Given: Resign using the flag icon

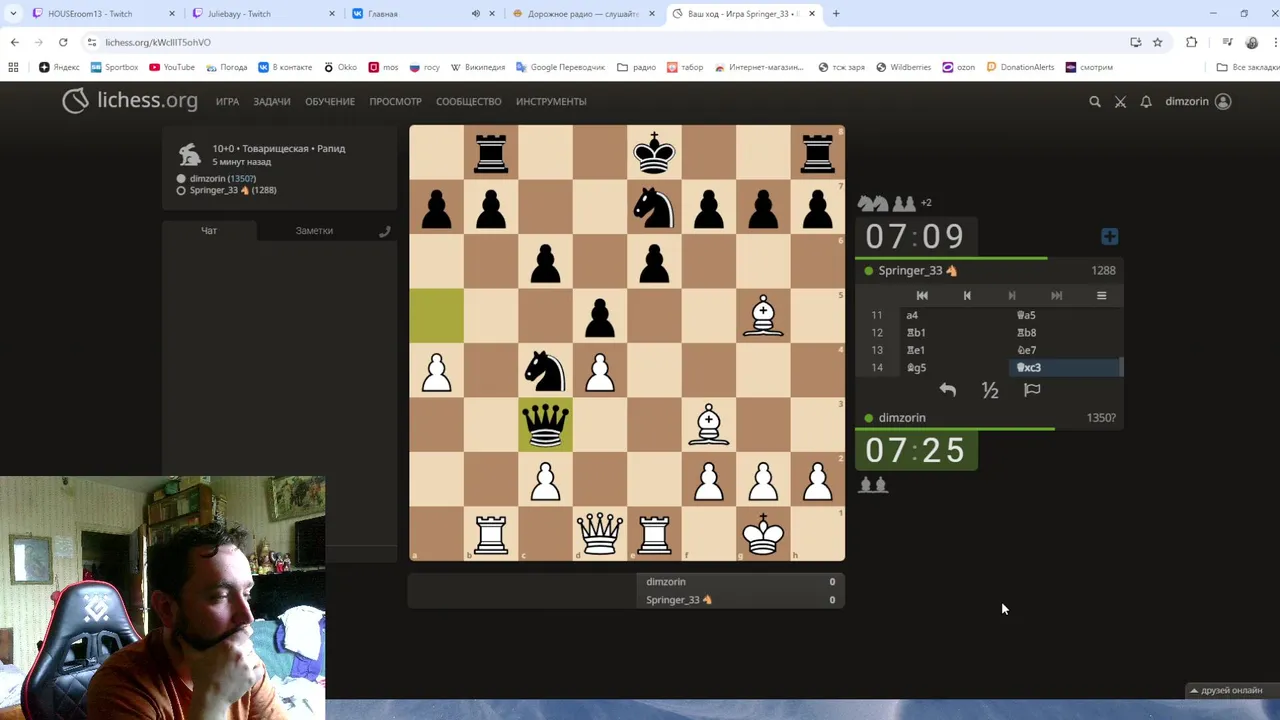Looking at the screenshot, I should 1032,390.
